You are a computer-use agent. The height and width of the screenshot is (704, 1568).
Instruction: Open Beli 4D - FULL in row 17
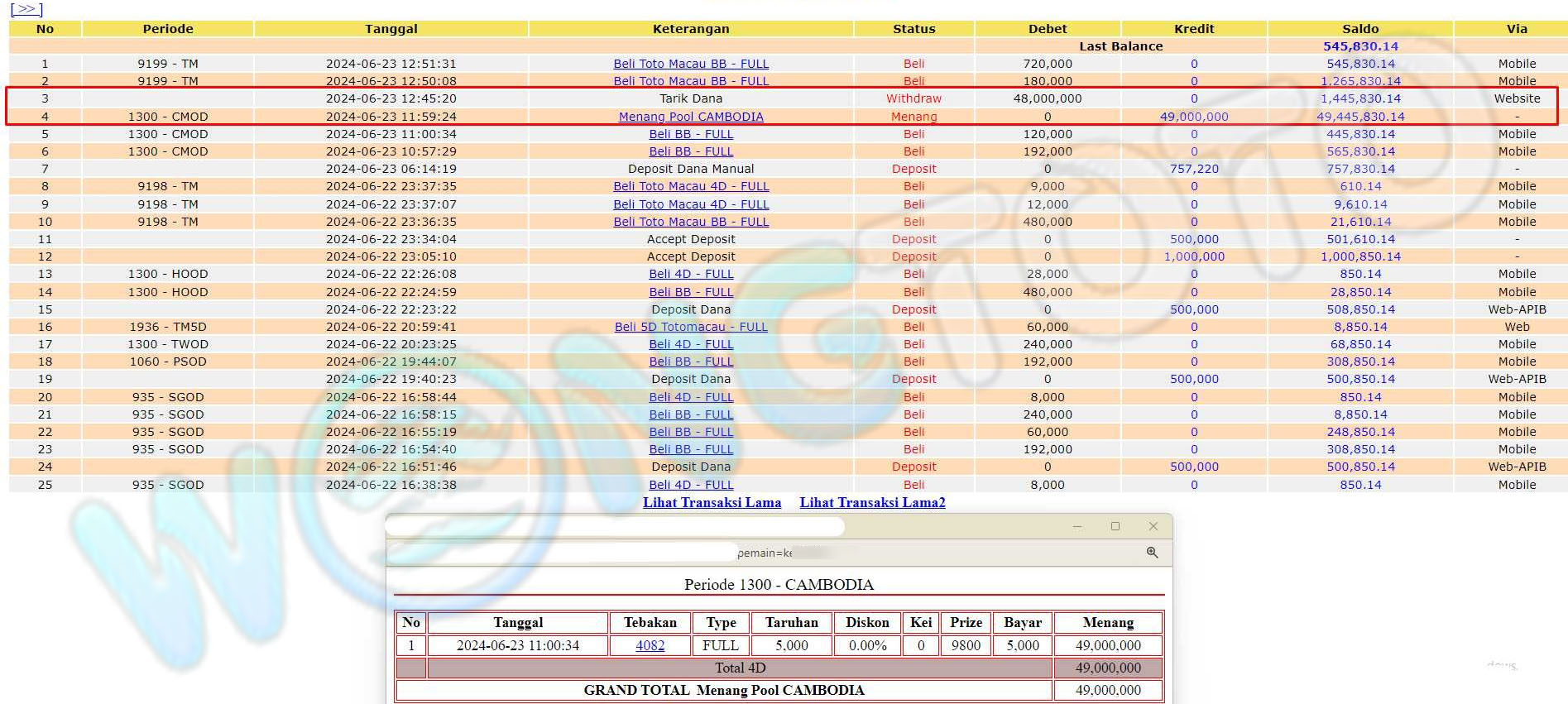691,344
